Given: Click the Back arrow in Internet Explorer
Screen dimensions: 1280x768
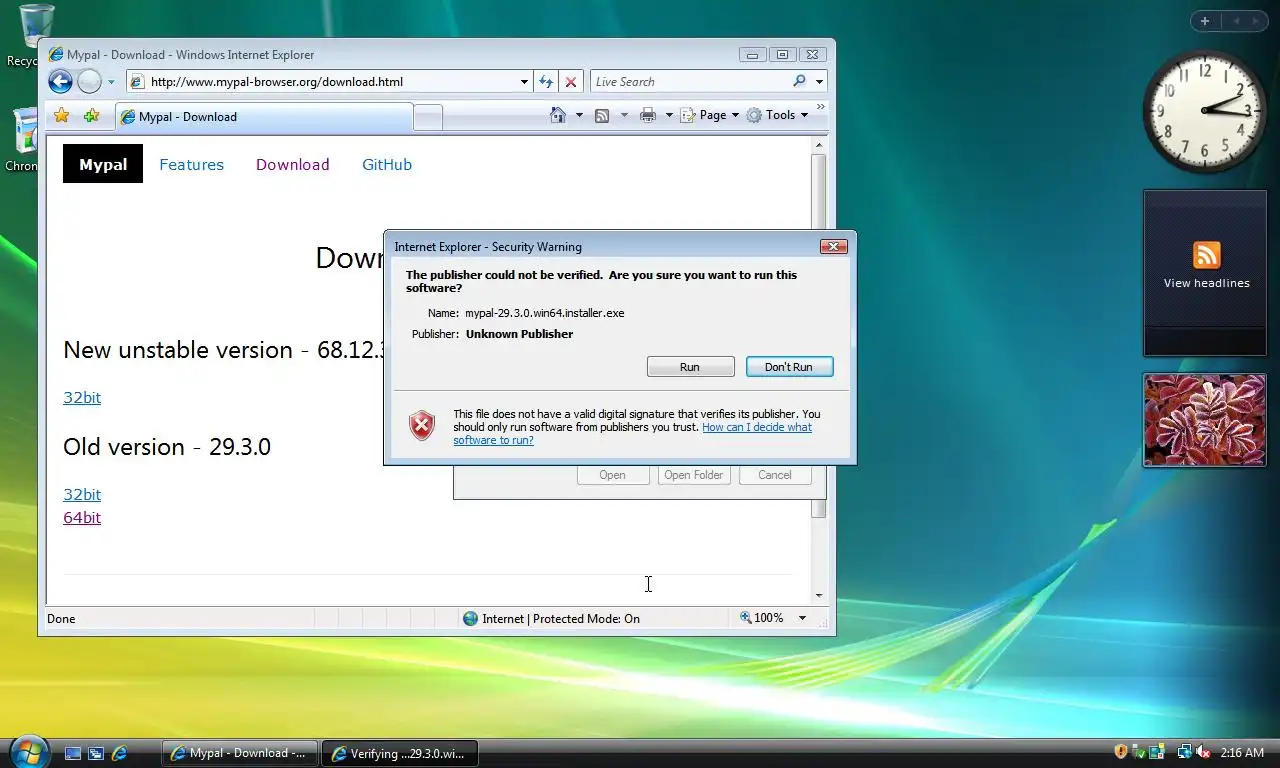Looking at the screenshot, I should pyautogui.click(x=60, y=82).
